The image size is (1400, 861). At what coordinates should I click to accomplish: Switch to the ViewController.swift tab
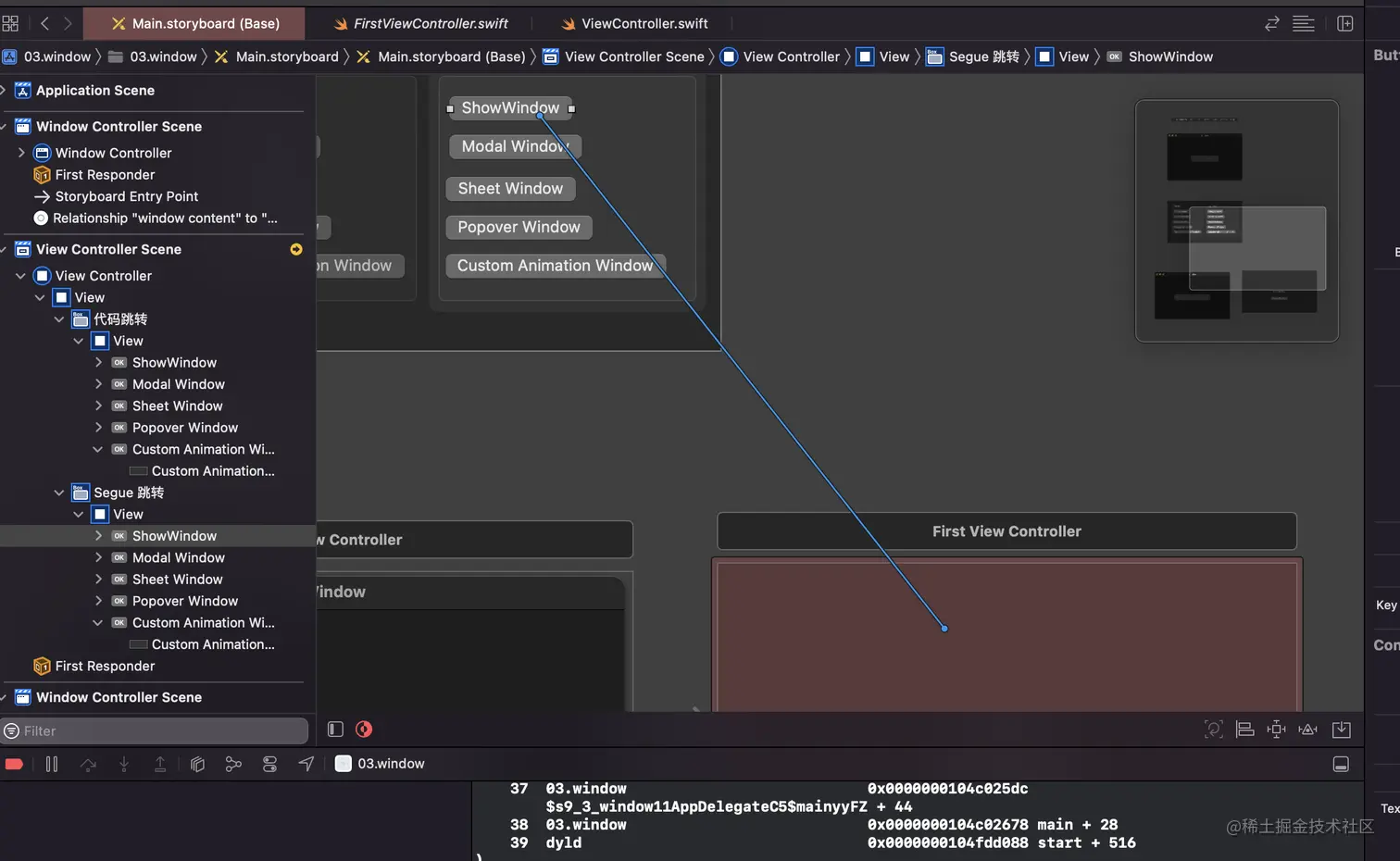point(634,23)
